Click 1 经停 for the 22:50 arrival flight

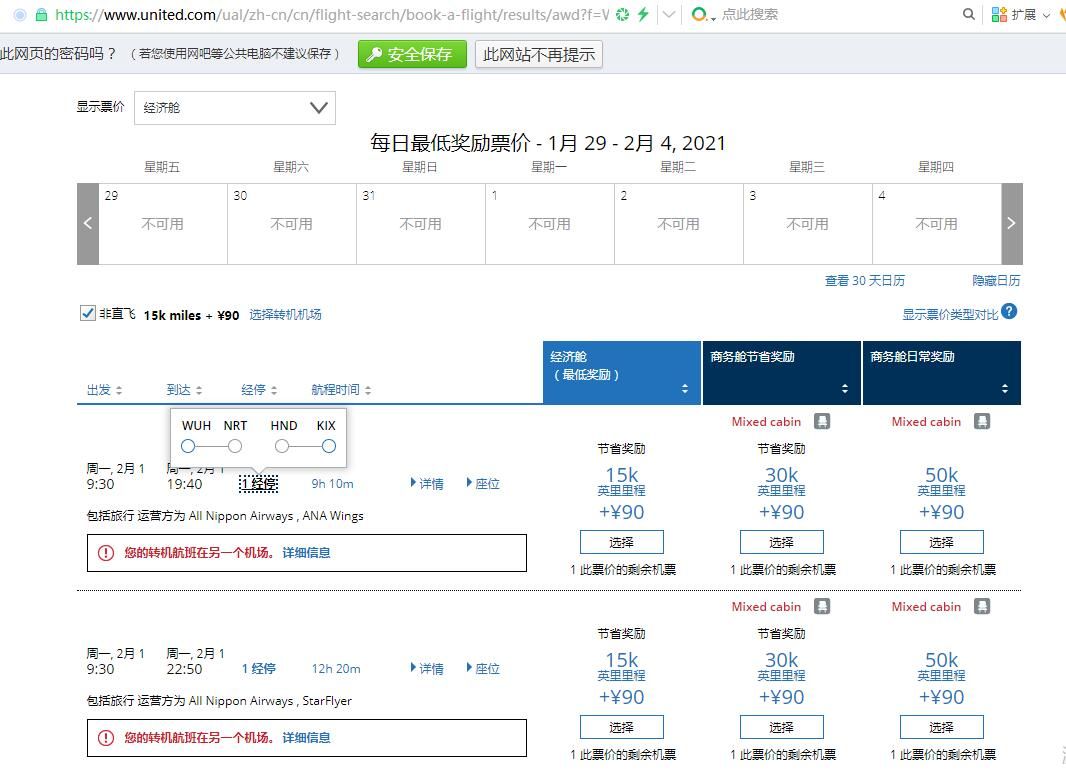click(258, 669)
